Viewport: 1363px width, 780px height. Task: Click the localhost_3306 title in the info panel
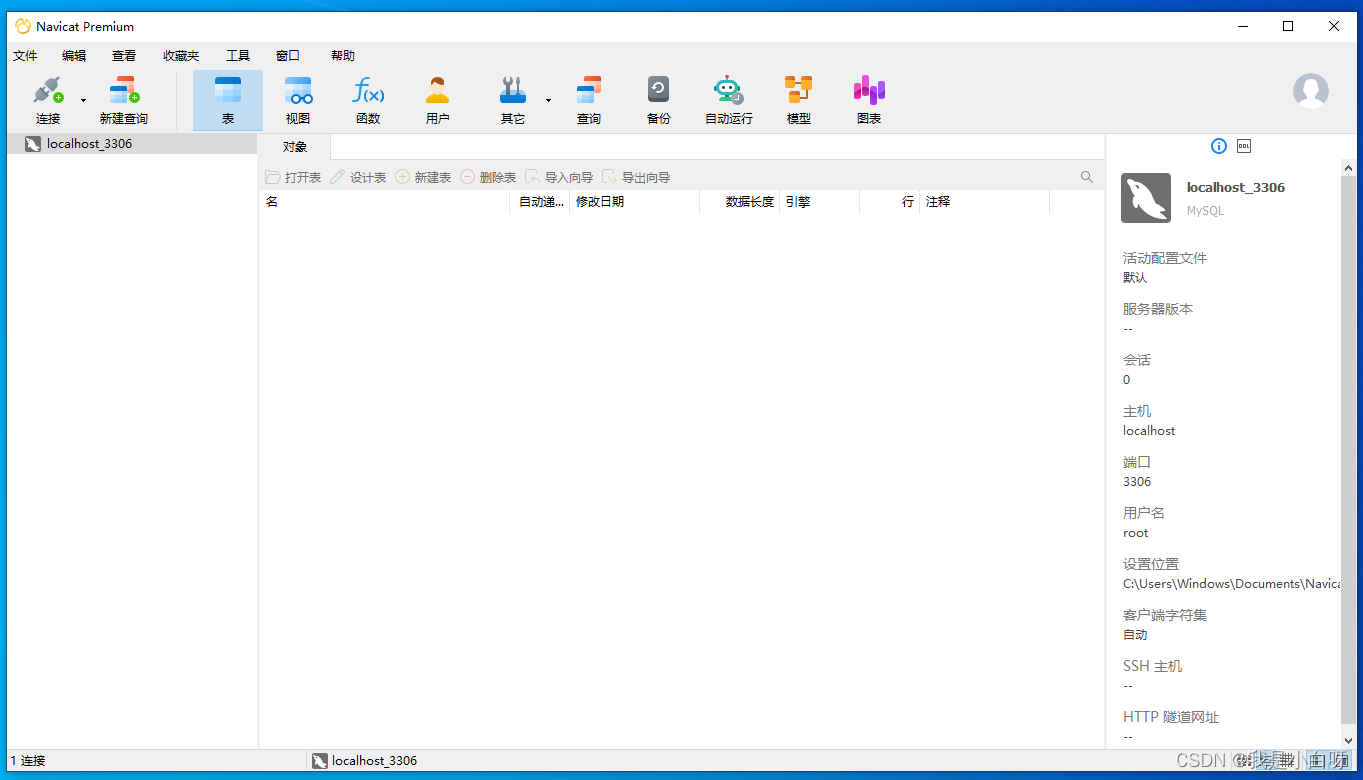1236,188
